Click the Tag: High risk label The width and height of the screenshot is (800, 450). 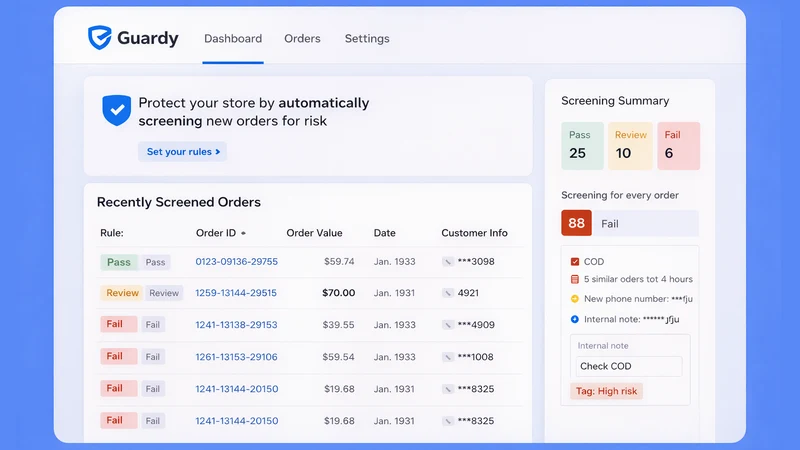tap(607, 391)
